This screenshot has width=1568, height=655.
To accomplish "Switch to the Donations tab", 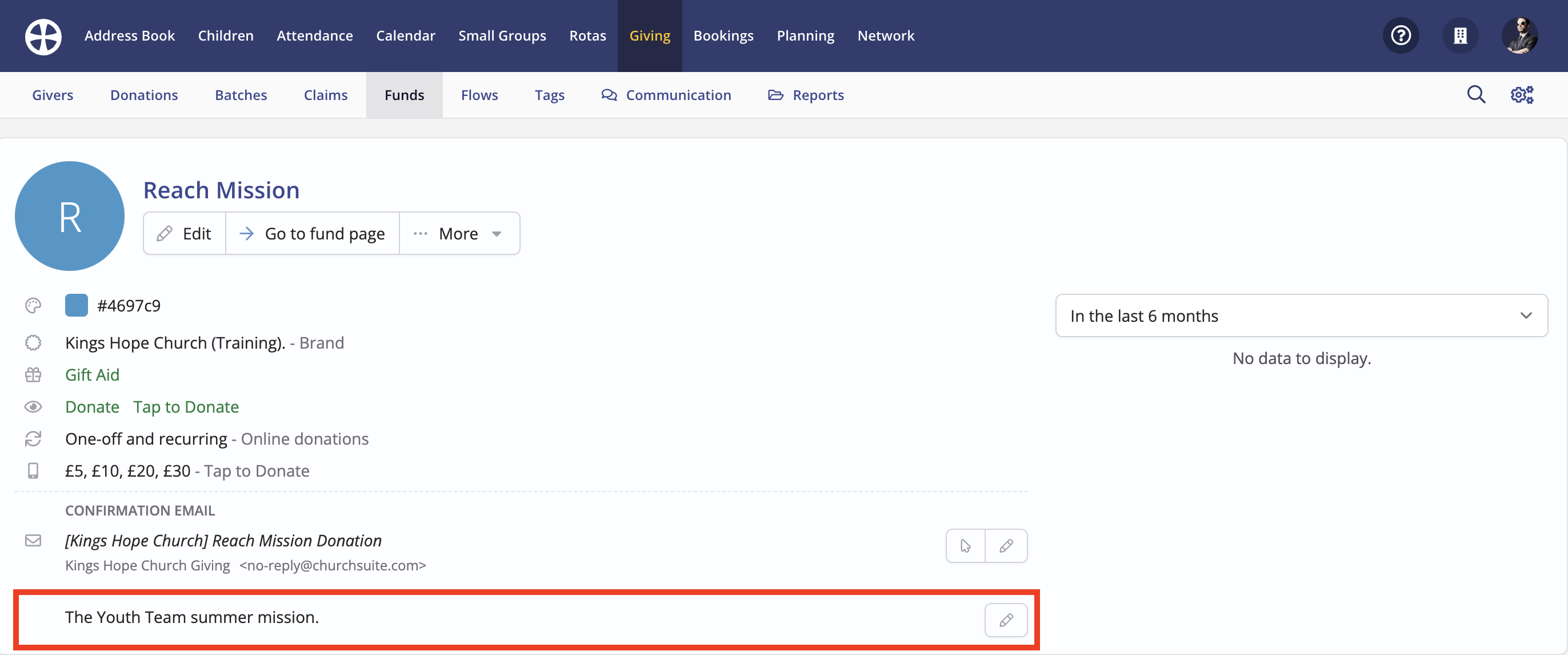I will click(143, 95).
